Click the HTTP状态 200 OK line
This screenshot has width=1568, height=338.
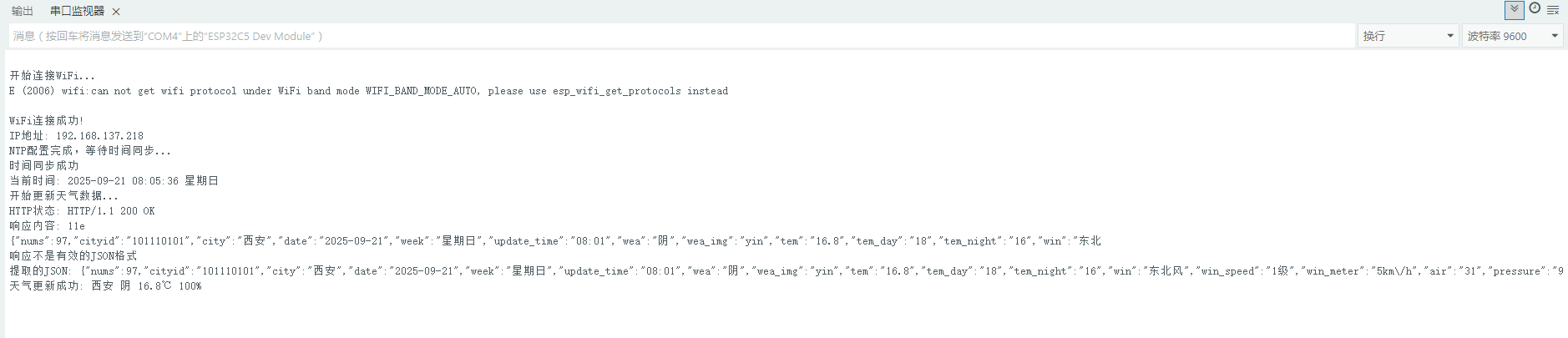[82, 211]
